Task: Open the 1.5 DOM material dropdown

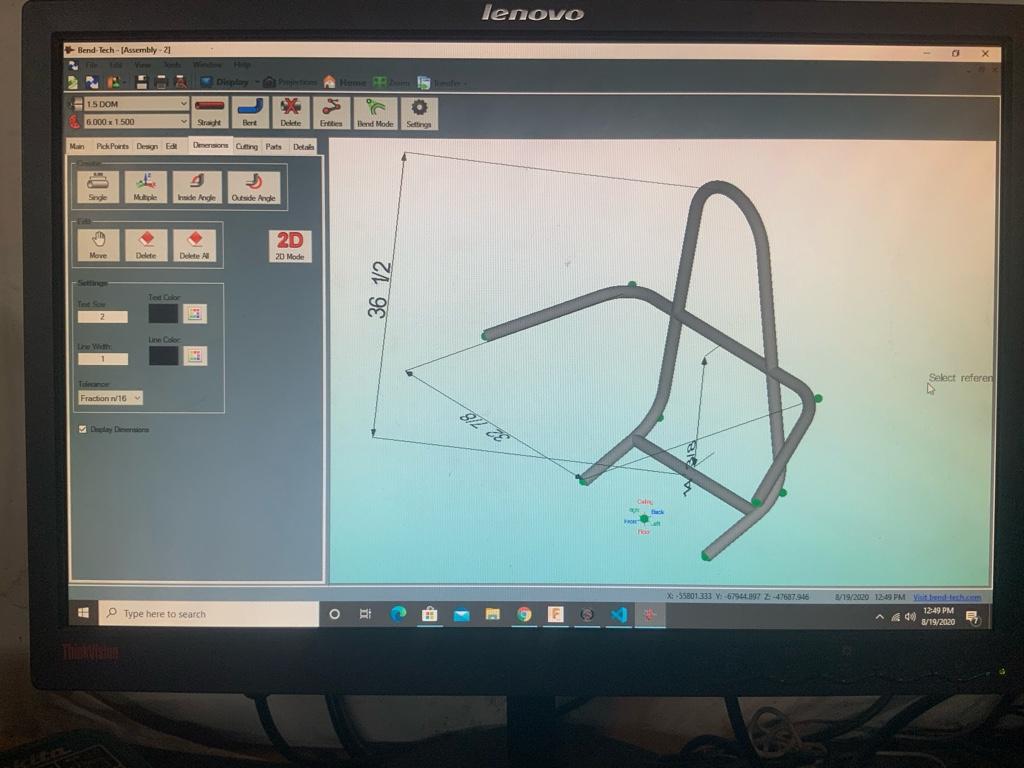Action: tap(135, 104)
